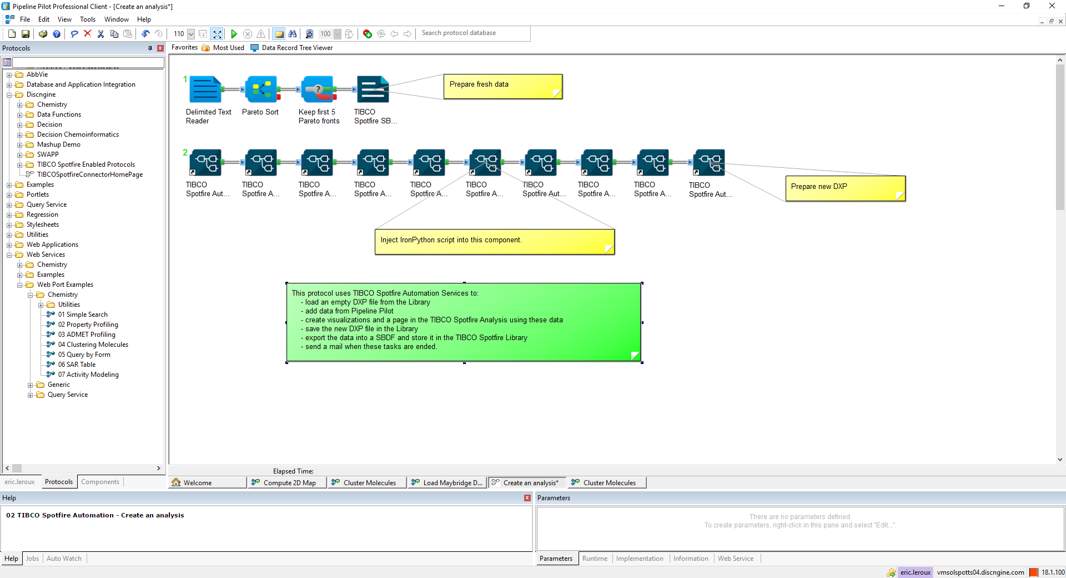The height and width of the screenshot is (578, 1066).
Task: Select the TIBCO Spotfire SB... component
Action: click(x=373, y=90)
